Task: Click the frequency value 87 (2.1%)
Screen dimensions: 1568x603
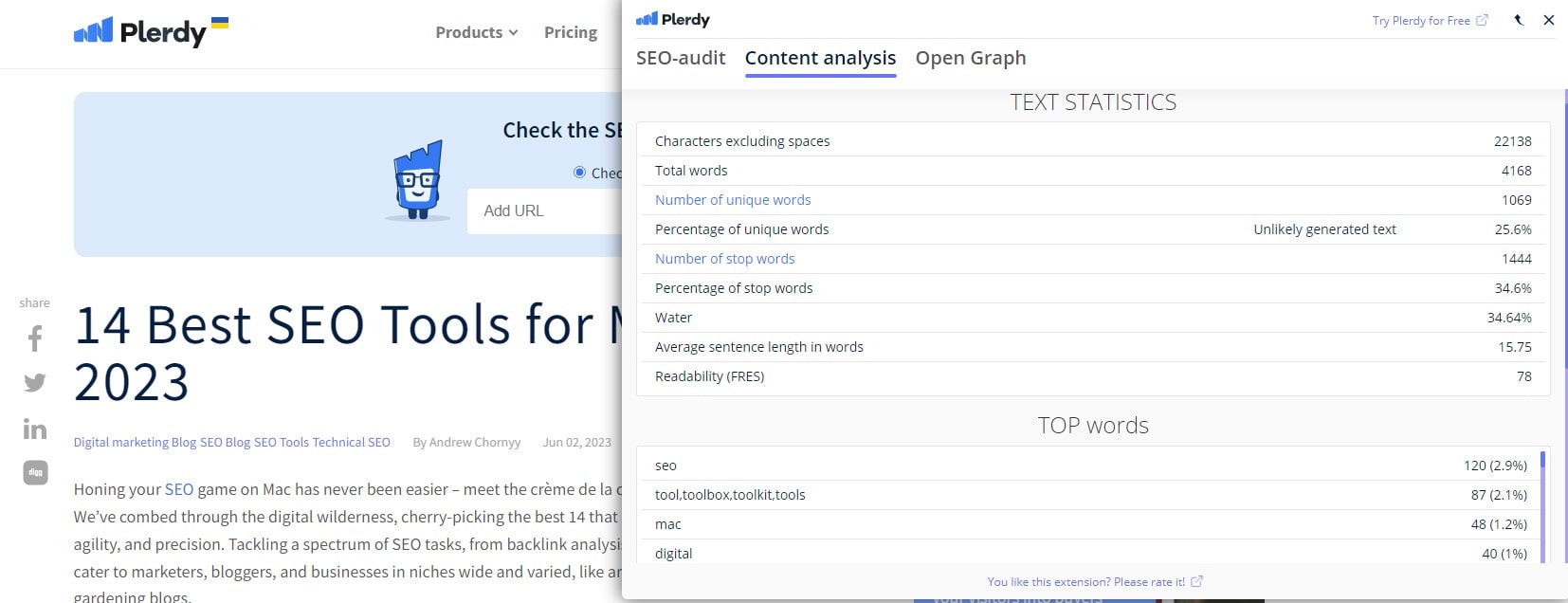Action: tap(1499, 495)
